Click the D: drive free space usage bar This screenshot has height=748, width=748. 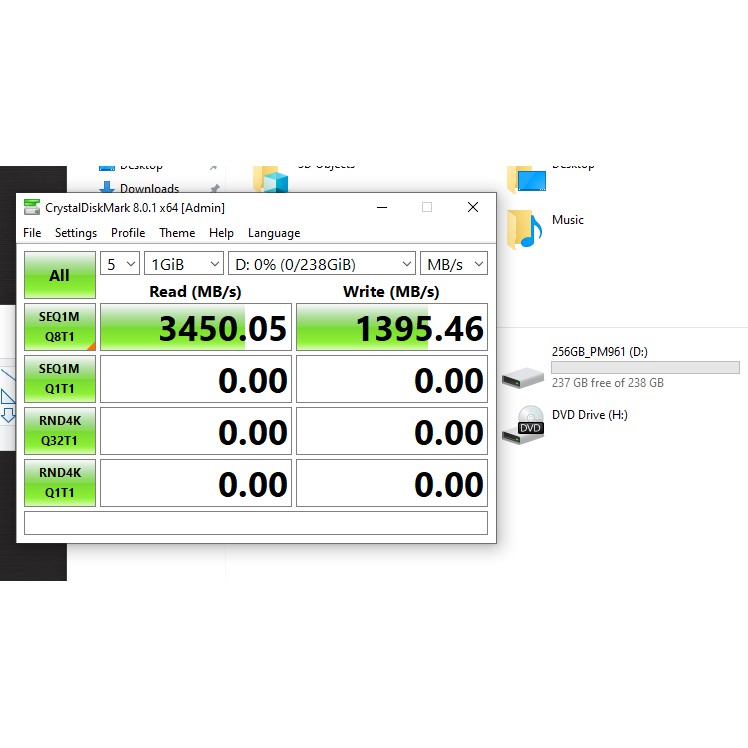click(x=645, y=367)
